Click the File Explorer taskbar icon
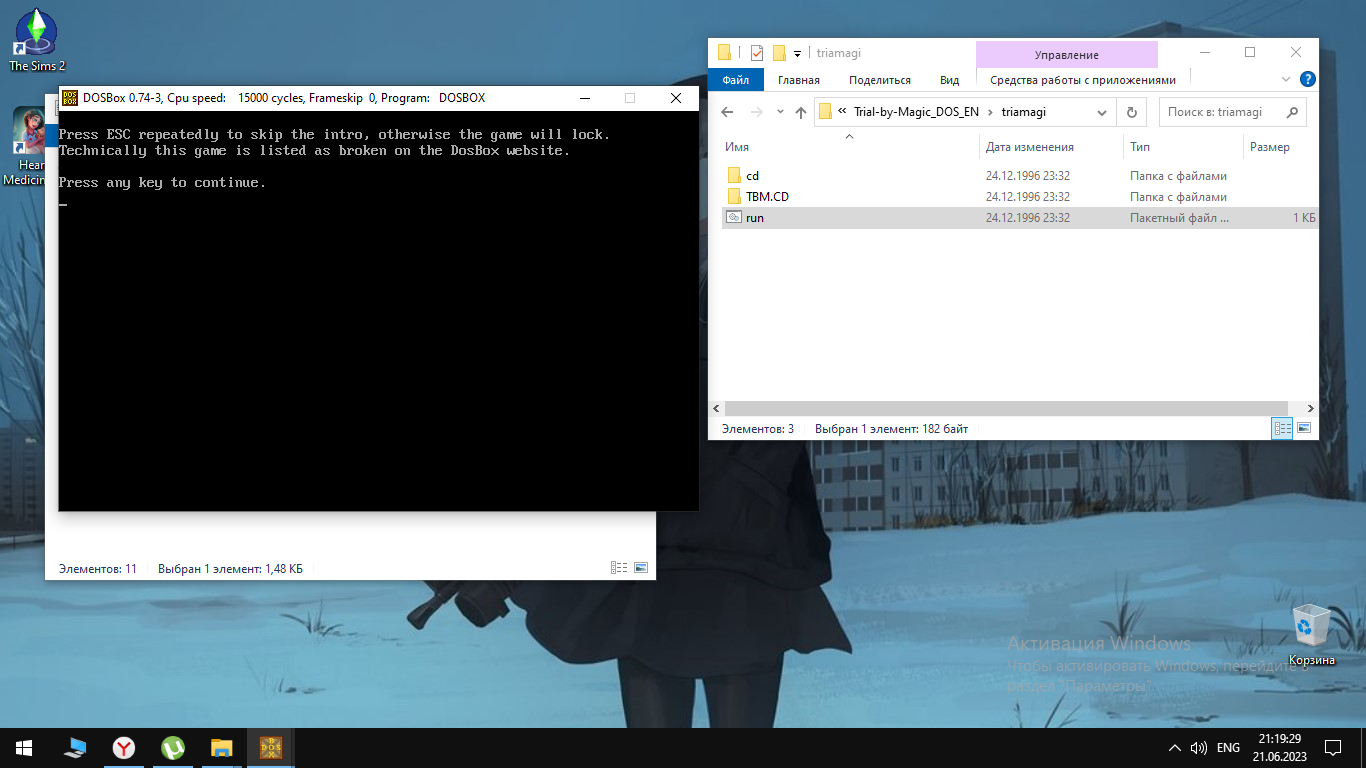The width and height of the screenshot is (1366, 768). [222, 747]
